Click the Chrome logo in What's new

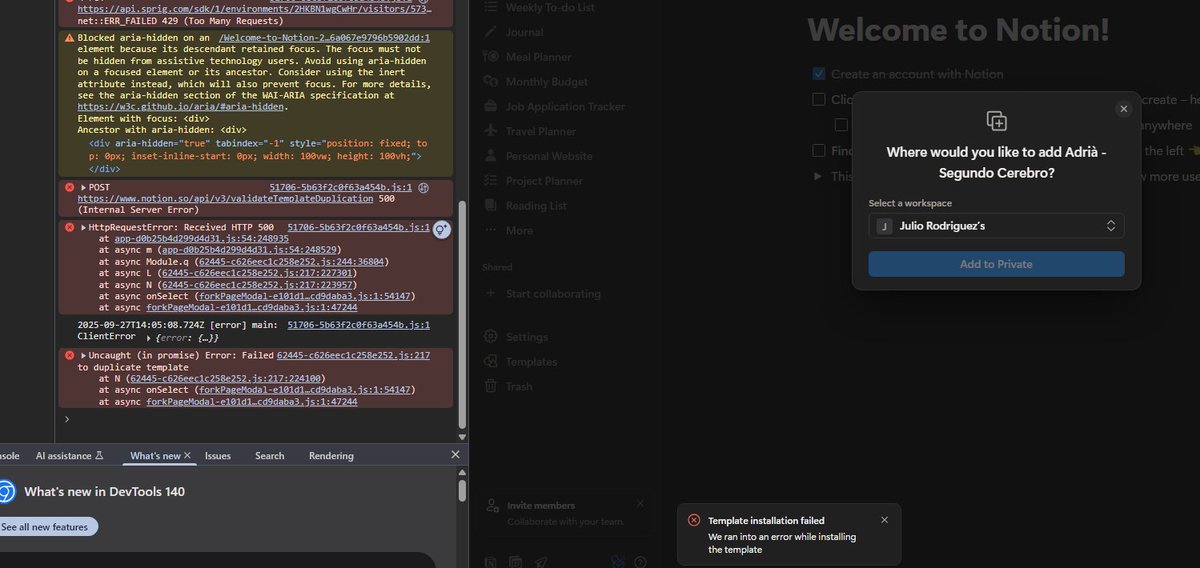(6, 492)
